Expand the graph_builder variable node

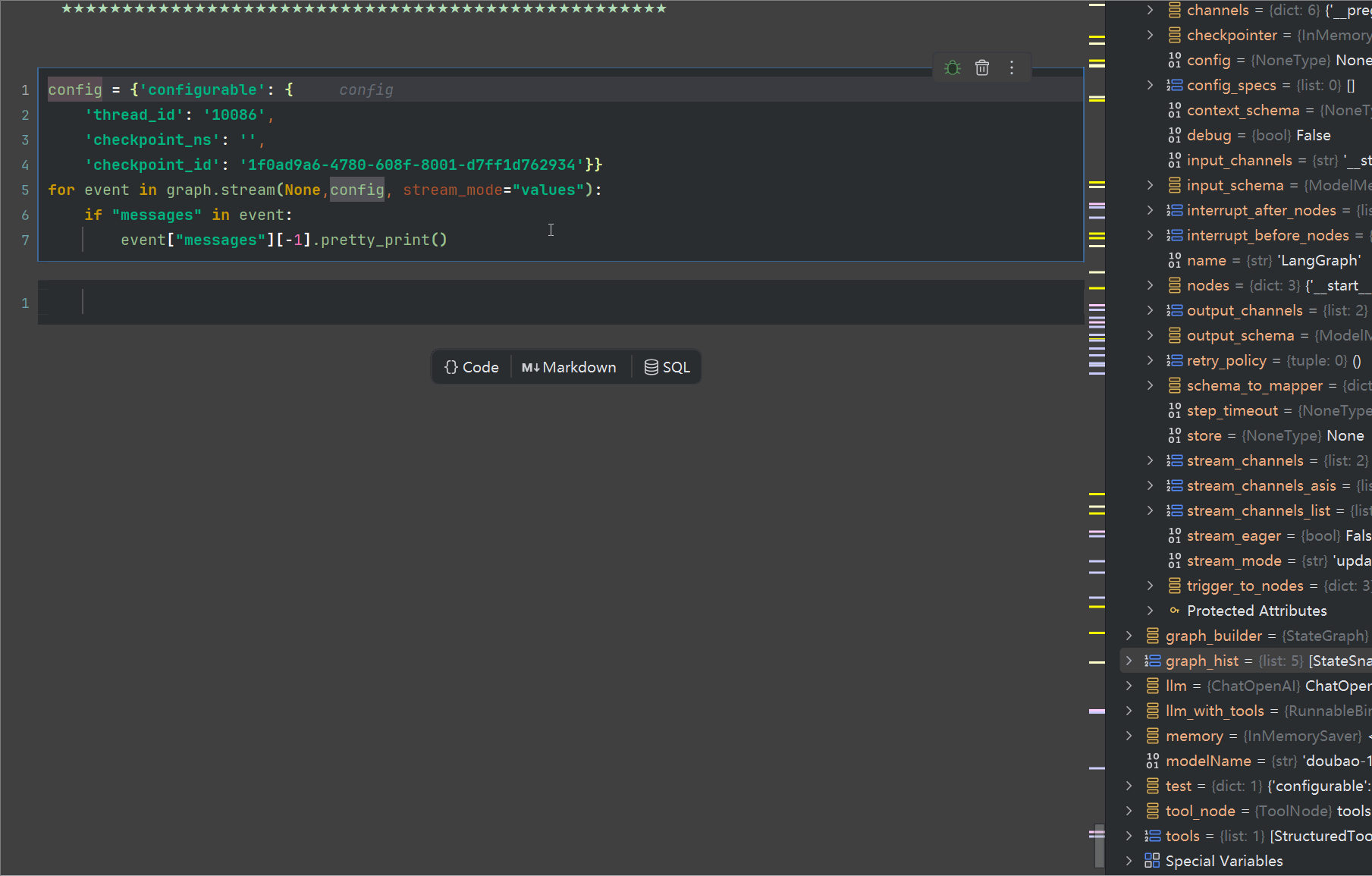1129,636
